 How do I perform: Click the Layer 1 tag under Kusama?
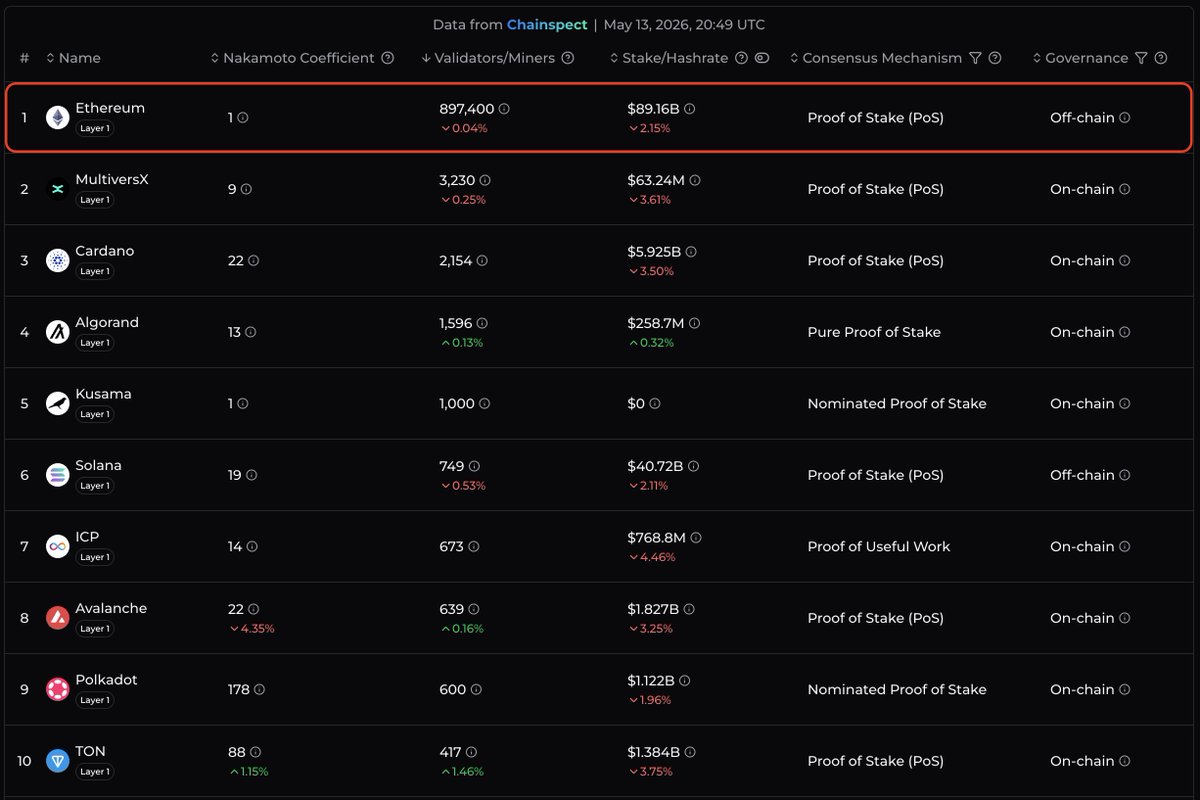(x=95, y=414)
